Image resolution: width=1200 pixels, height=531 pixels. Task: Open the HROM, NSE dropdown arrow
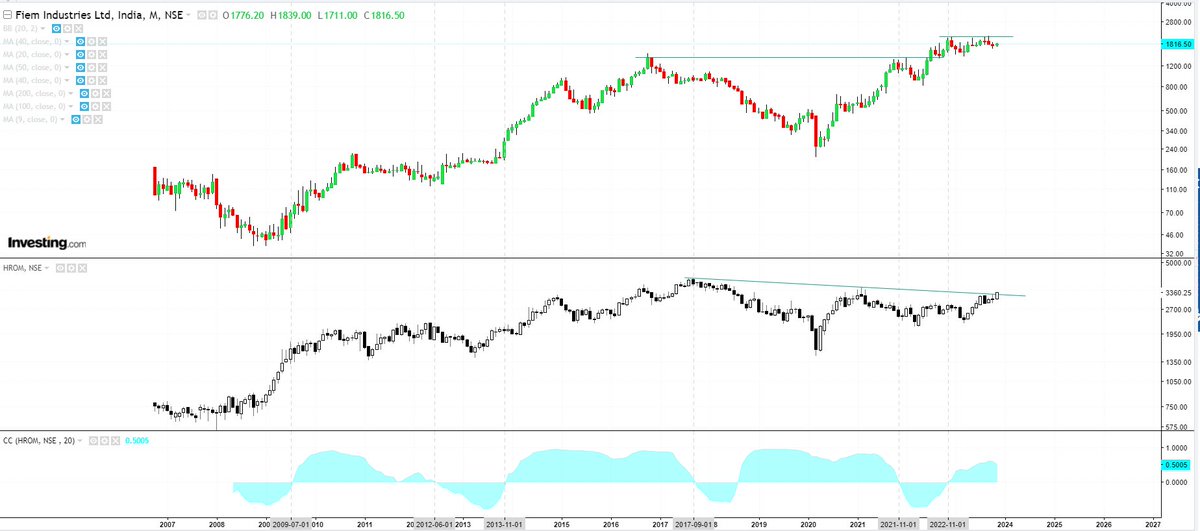tap(46, 268)
